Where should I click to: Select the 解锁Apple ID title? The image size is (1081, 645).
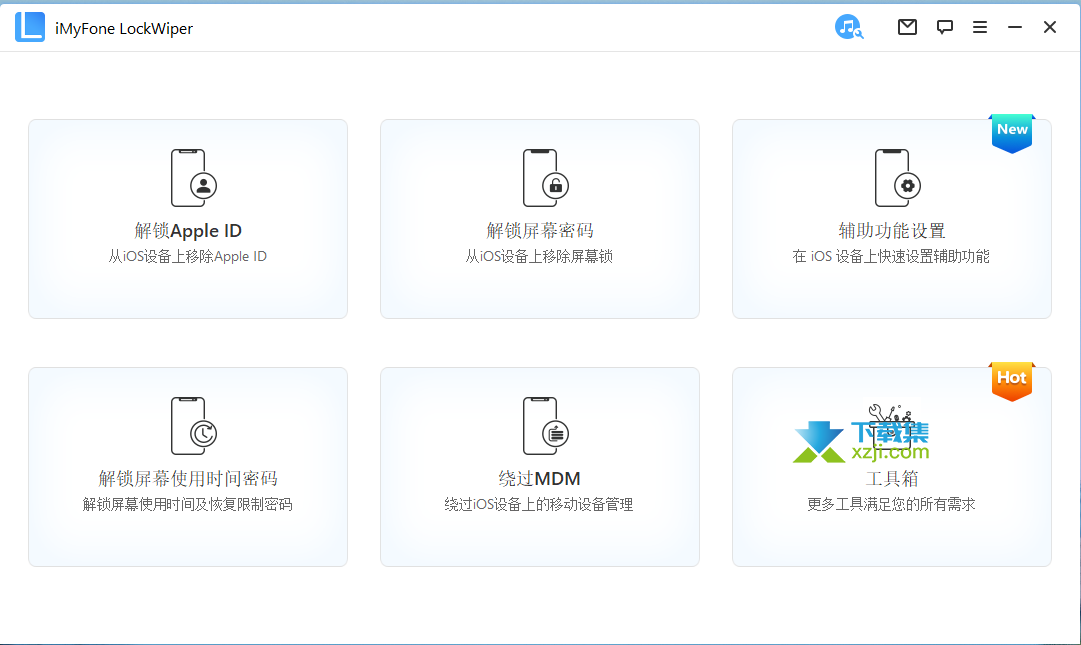coord(188,230)
